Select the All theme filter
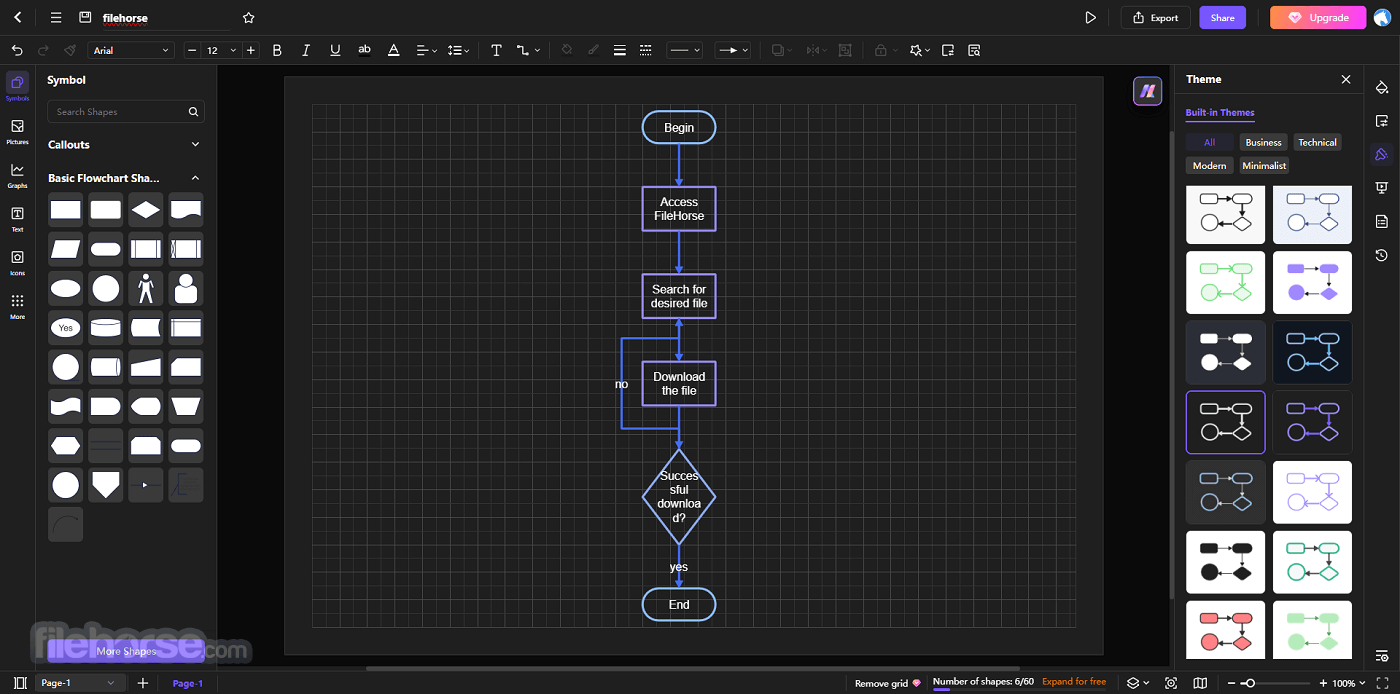 1209,142
